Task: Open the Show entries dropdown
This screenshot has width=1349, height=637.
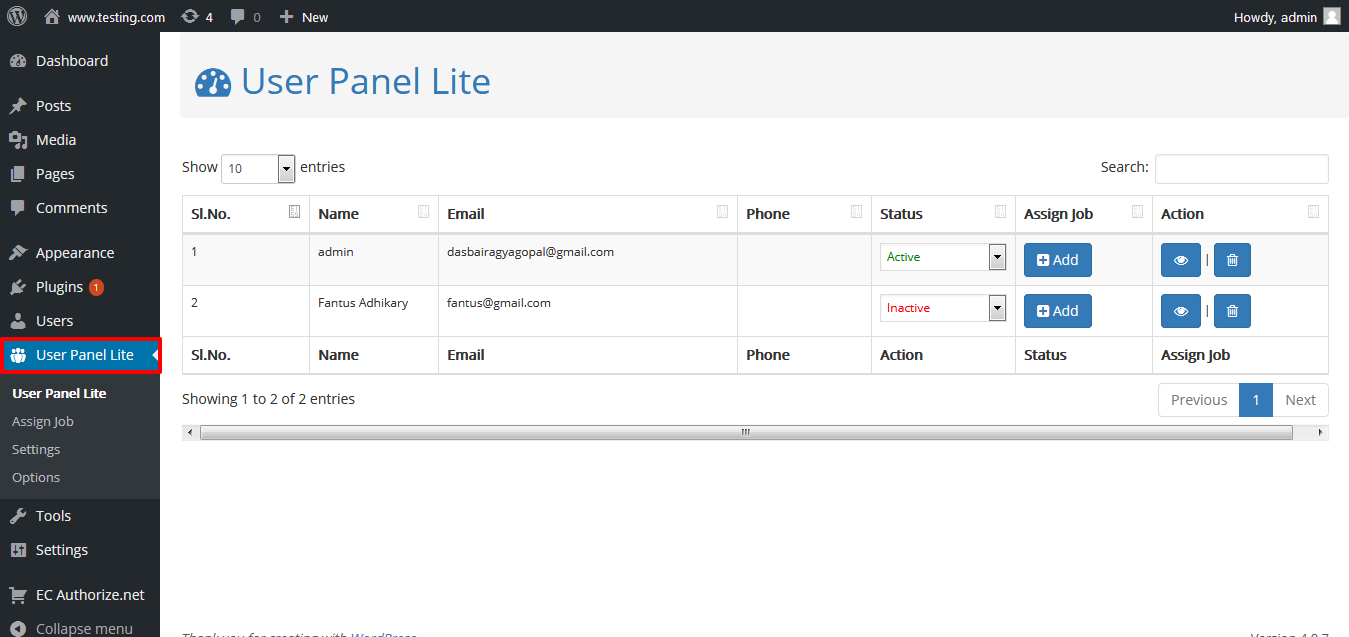Action: [x=258, y=168]
